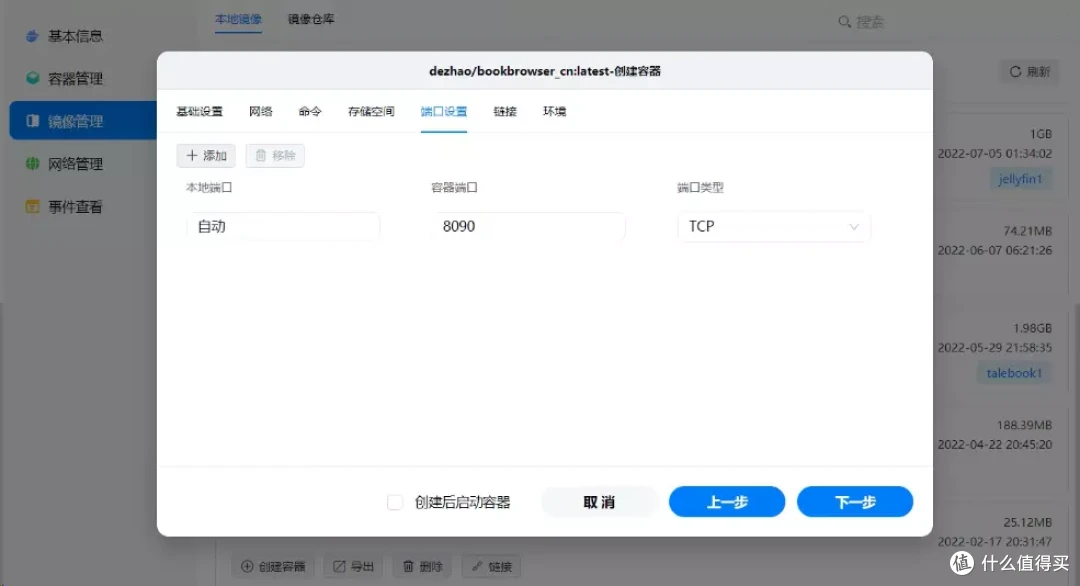Open the 端口类型 TCP dropdown

pos(774,227)
